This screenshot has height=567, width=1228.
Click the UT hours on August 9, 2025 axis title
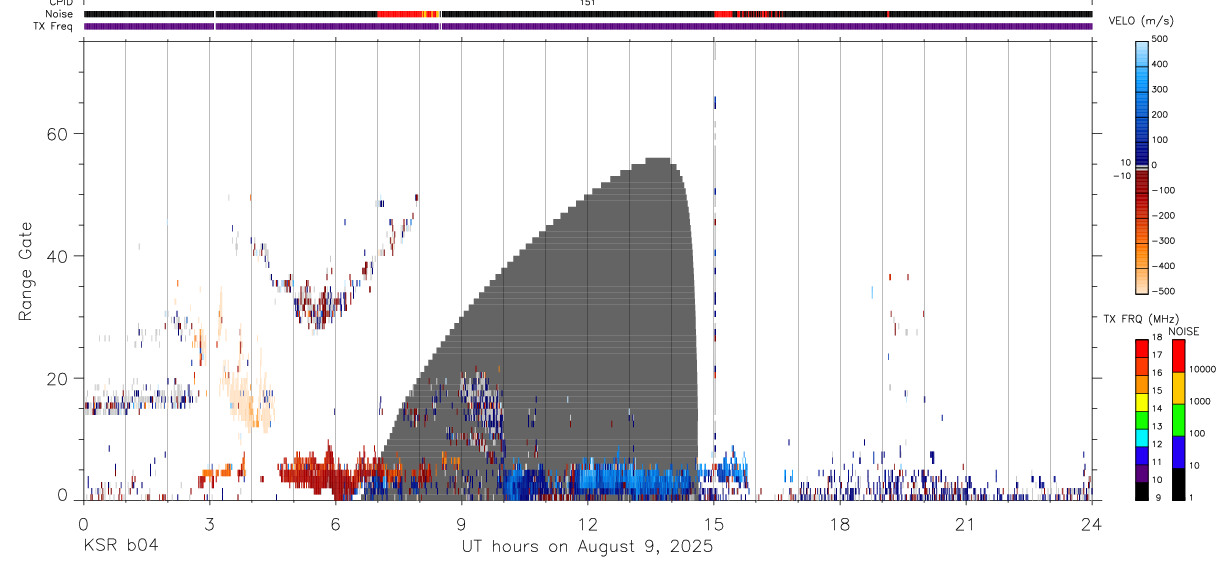point(587,547)
